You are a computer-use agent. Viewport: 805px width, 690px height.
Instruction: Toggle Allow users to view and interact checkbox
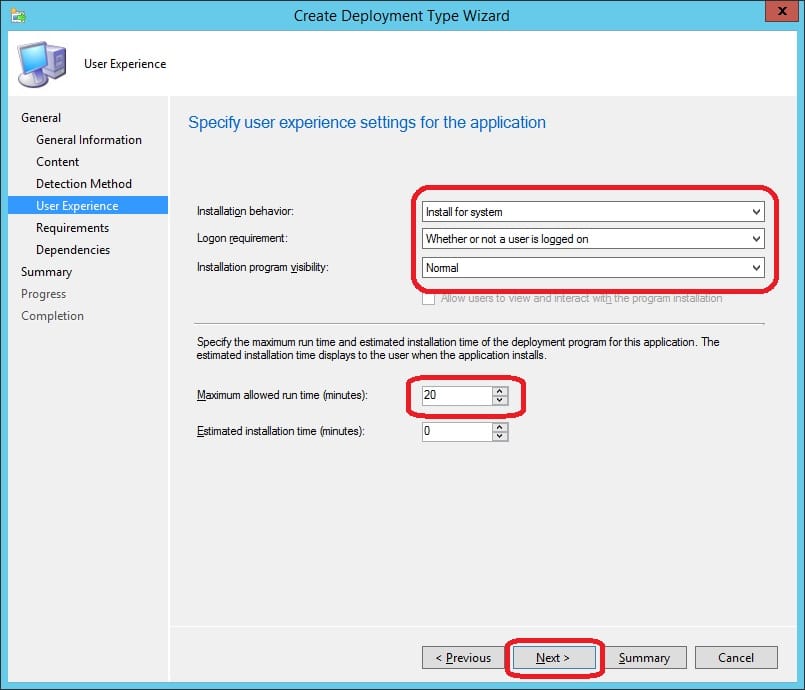pyautogui.click(x=428, y=299)
